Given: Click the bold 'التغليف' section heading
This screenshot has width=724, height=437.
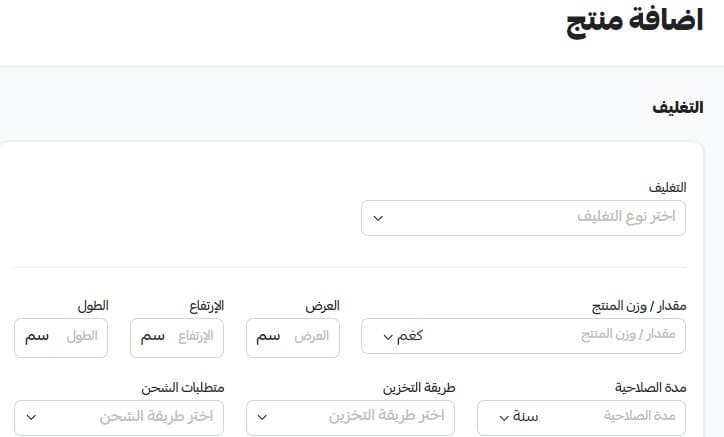Looking at the screenshot, I should [x=678, y=108].
